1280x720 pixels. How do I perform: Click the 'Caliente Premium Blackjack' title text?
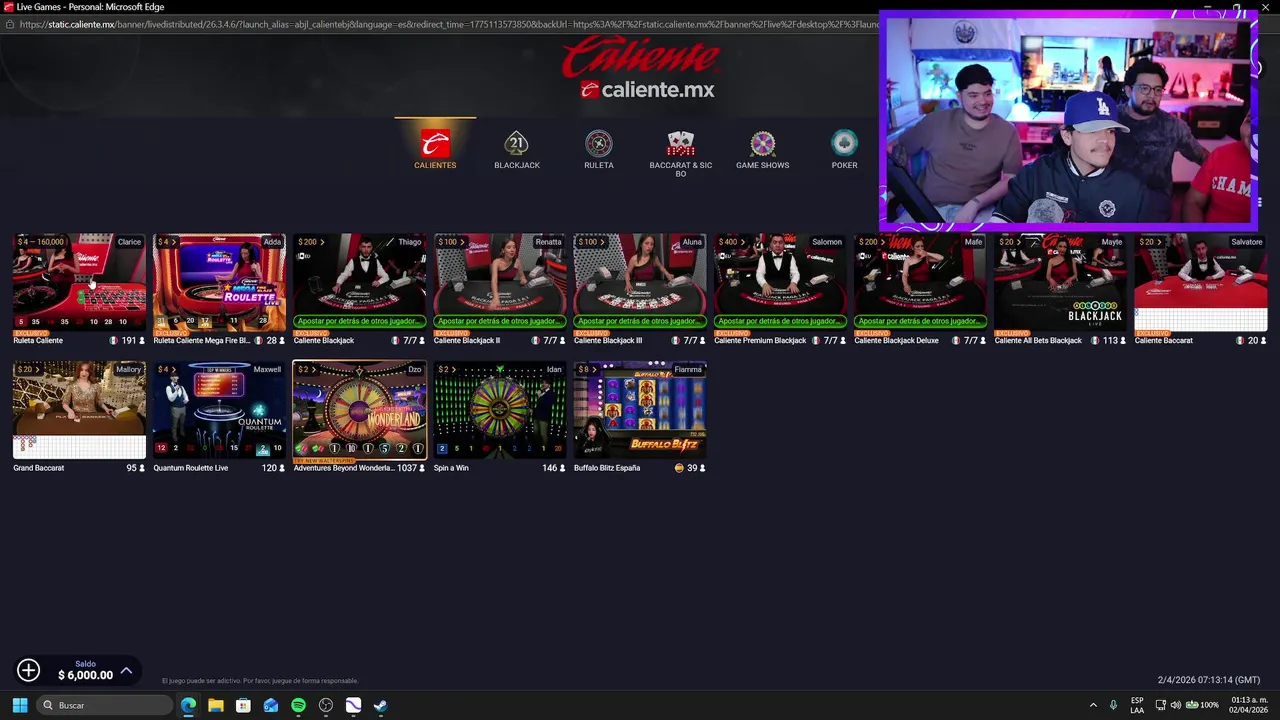point(760,341)
